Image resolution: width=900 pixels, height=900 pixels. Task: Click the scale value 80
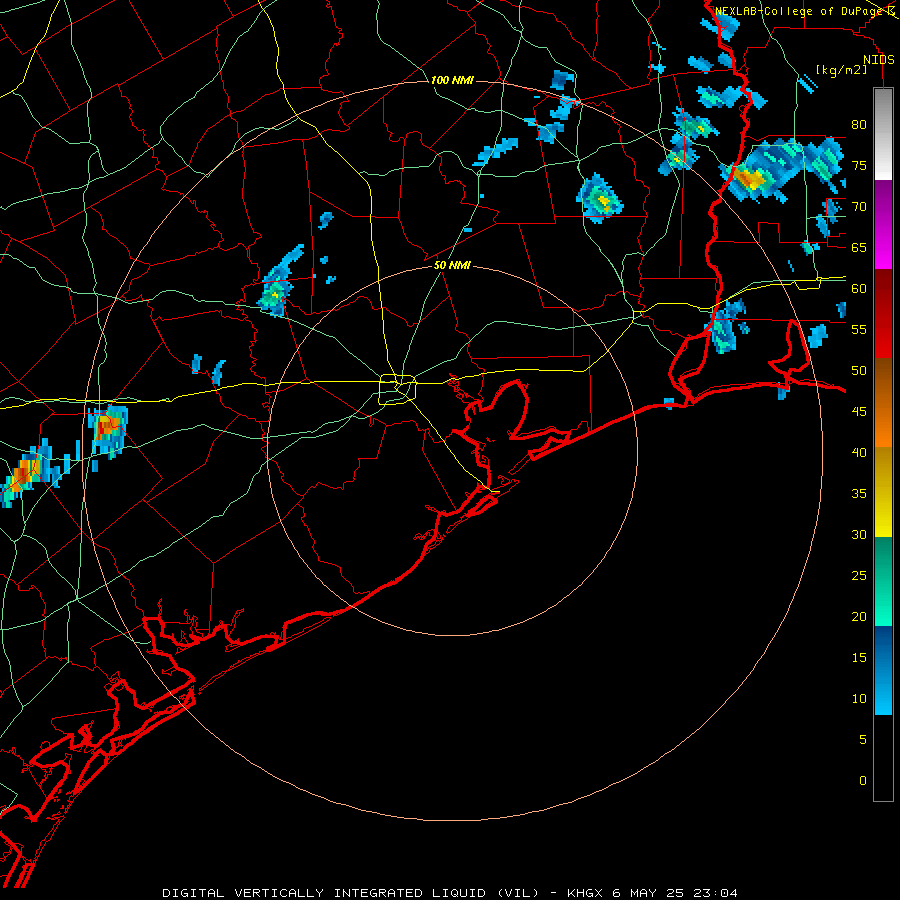click(859, 125)
